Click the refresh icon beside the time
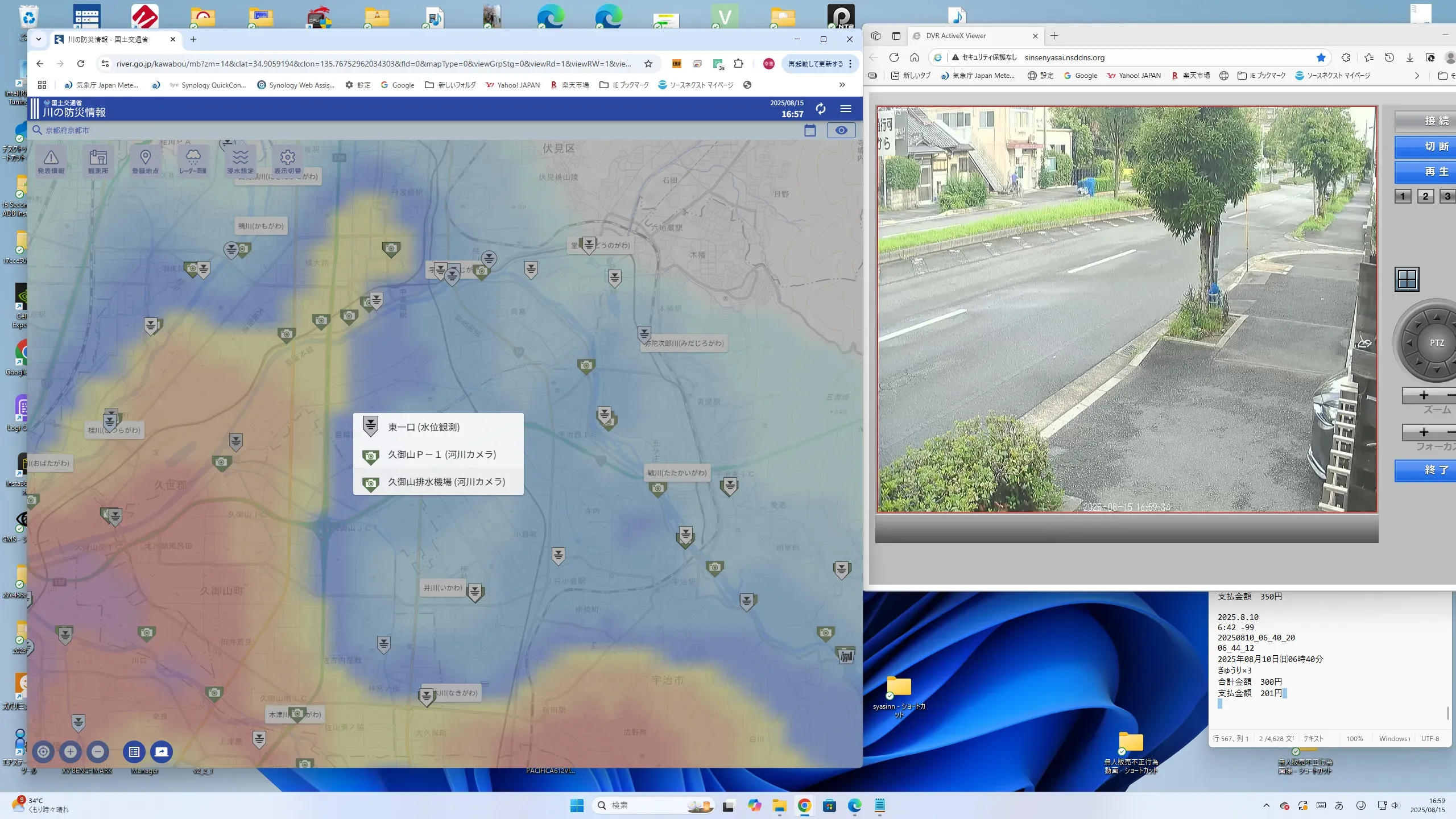 click(x=820, y=109)
